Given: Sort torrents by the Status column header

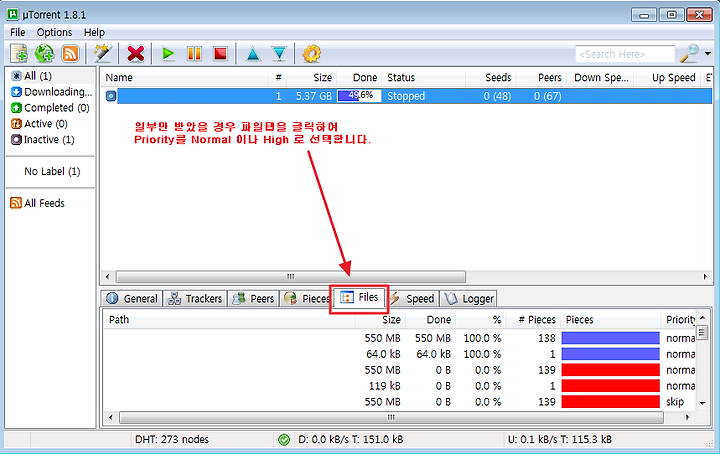Looking at the screenshot, I should 423,78.
